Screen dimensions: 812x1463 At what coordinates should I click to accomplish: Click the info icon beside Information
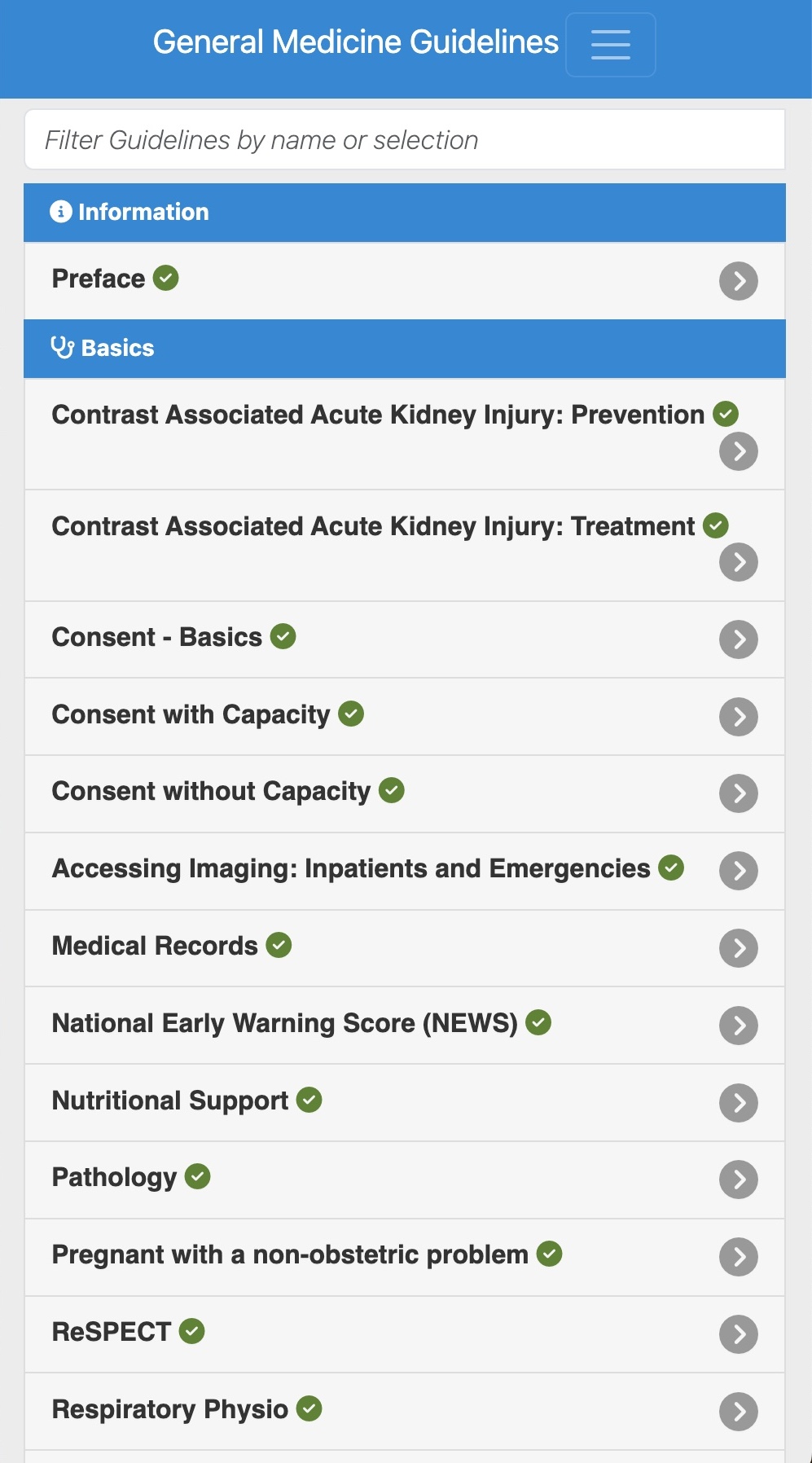pyautogui.click(x=61, y=212)
